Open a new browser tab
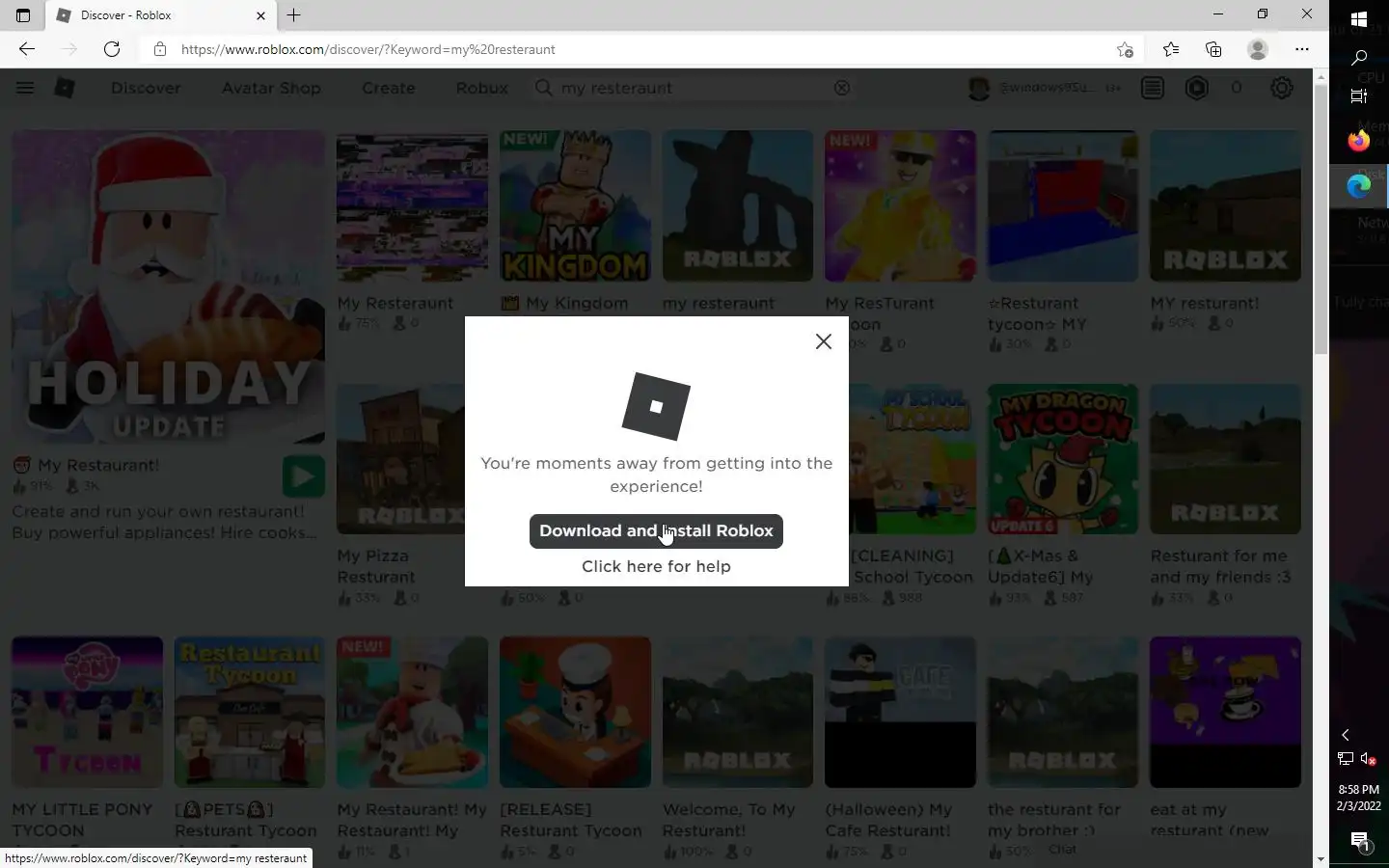1389x868 pixels. pyautogui.click(x=294, y=15)
